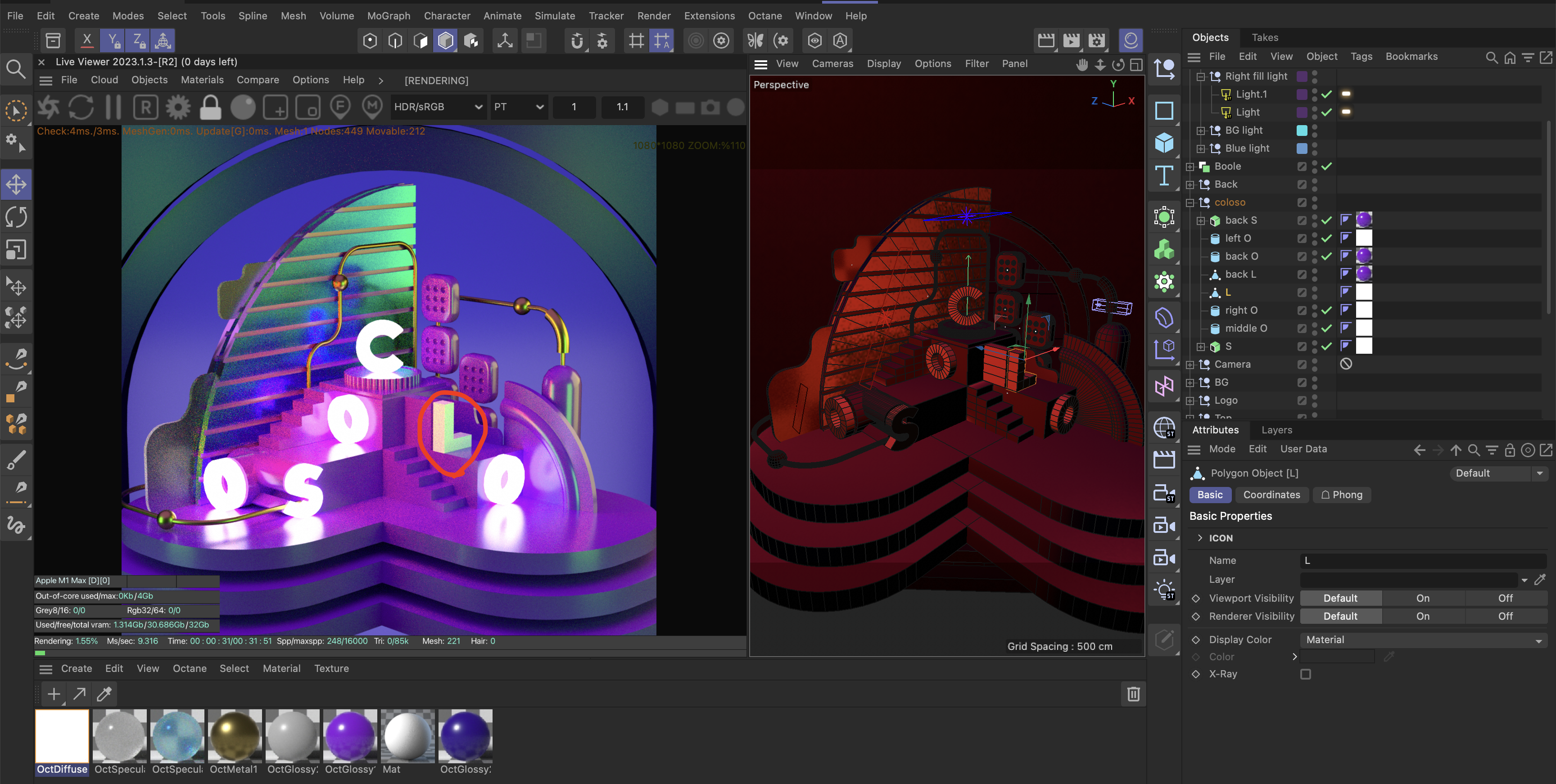Toggle X axis lock icon
The height and width of the screenshot is (784, 1556).
tap(87, 41)
